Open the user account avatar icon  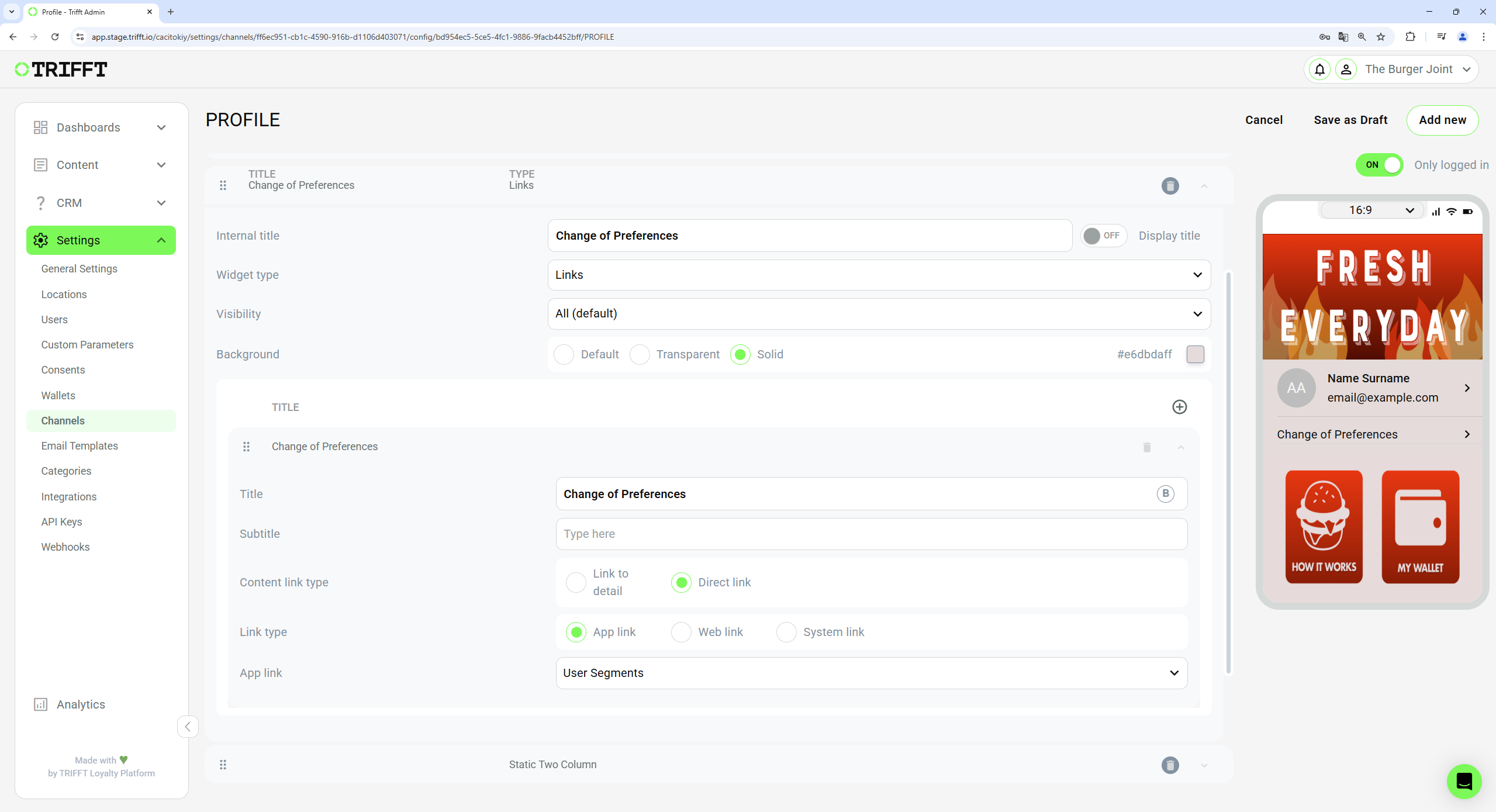click(x=1346, y=70)
